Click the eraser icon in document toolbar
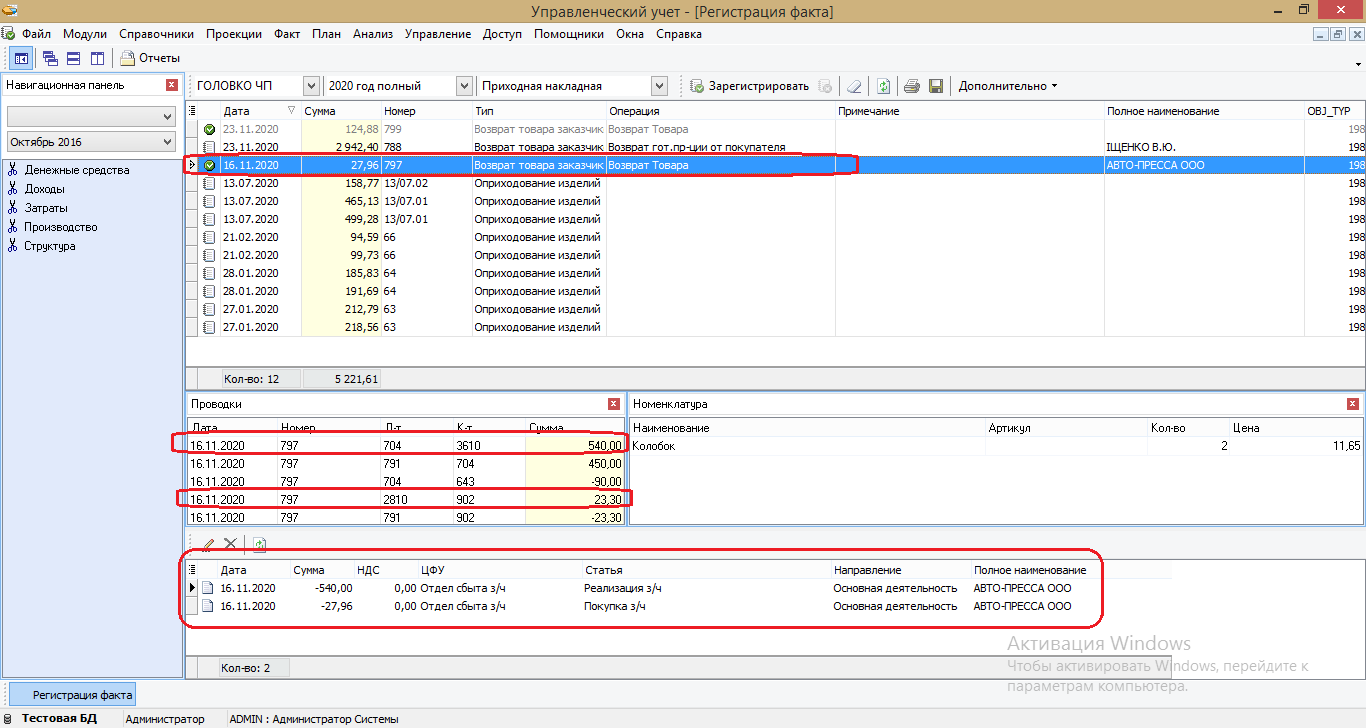 (x=853, y=86)
